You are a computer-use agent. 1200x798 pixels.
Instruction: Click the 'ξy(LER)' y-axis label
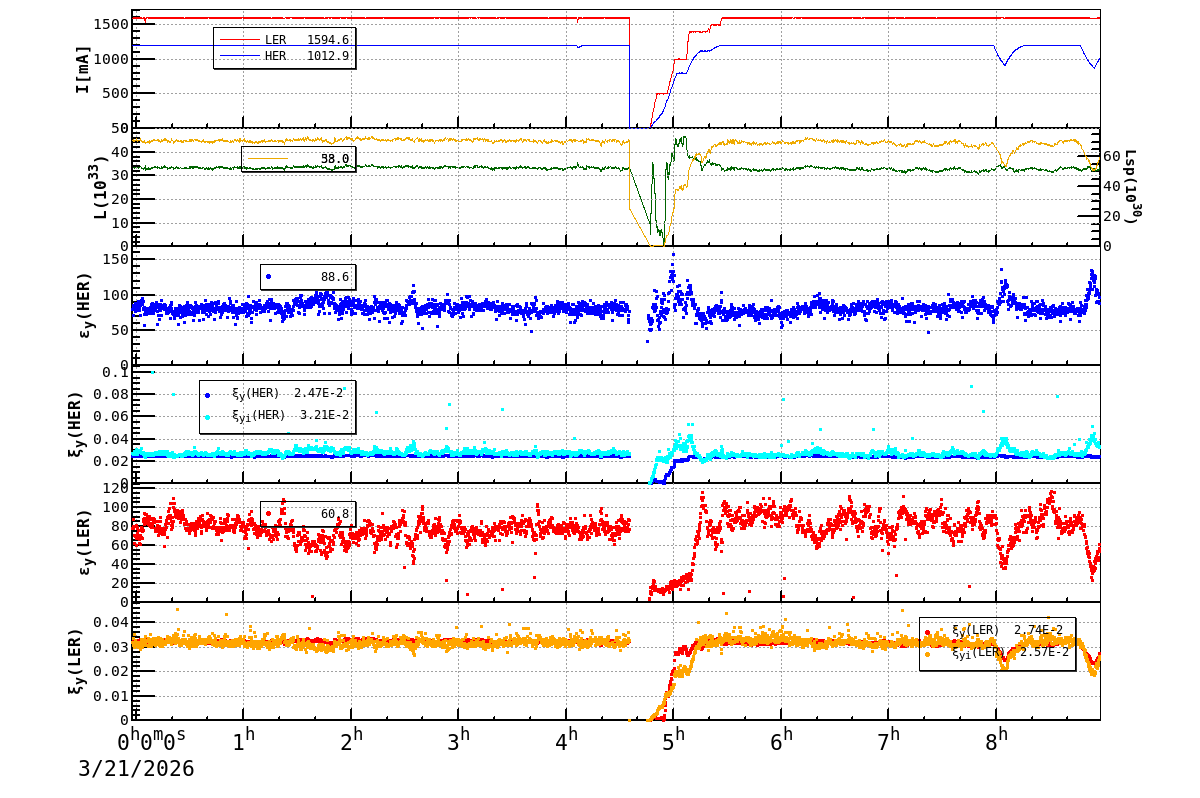click(x=76, y=661)
